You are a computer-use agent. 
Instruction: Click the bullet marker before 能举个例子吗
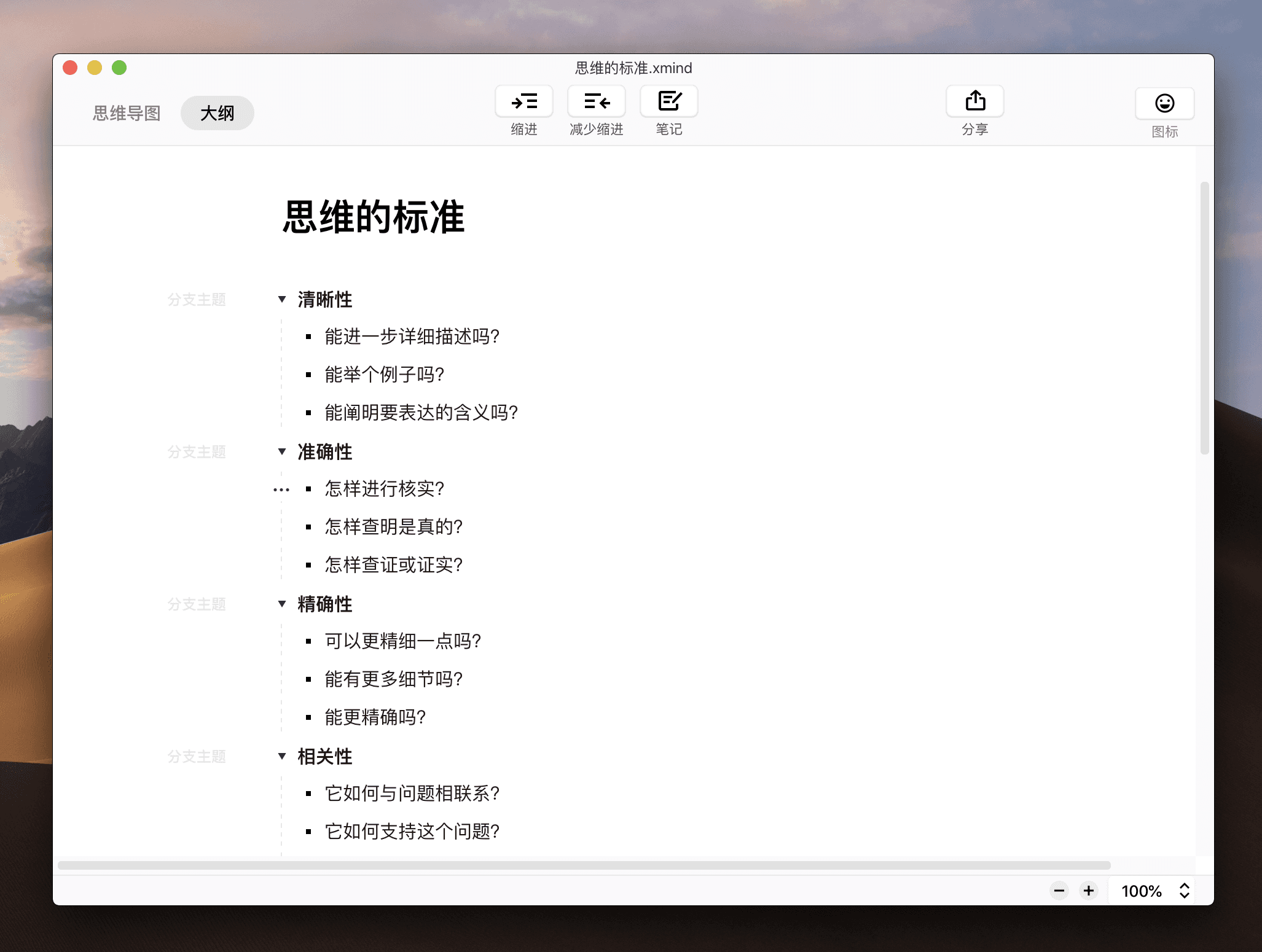[308, 374]
